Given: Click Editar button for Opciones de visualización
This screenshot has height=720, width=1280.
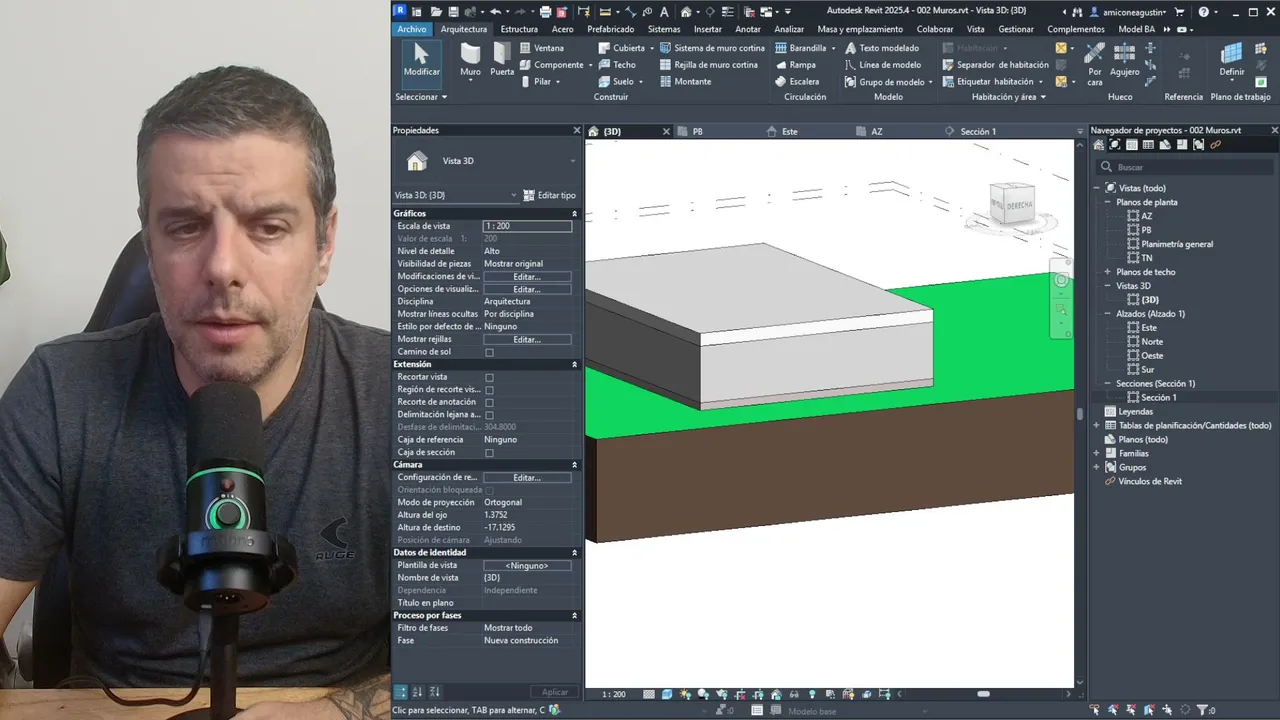Looking at the screenshot, I should click(x=527, y=289).
